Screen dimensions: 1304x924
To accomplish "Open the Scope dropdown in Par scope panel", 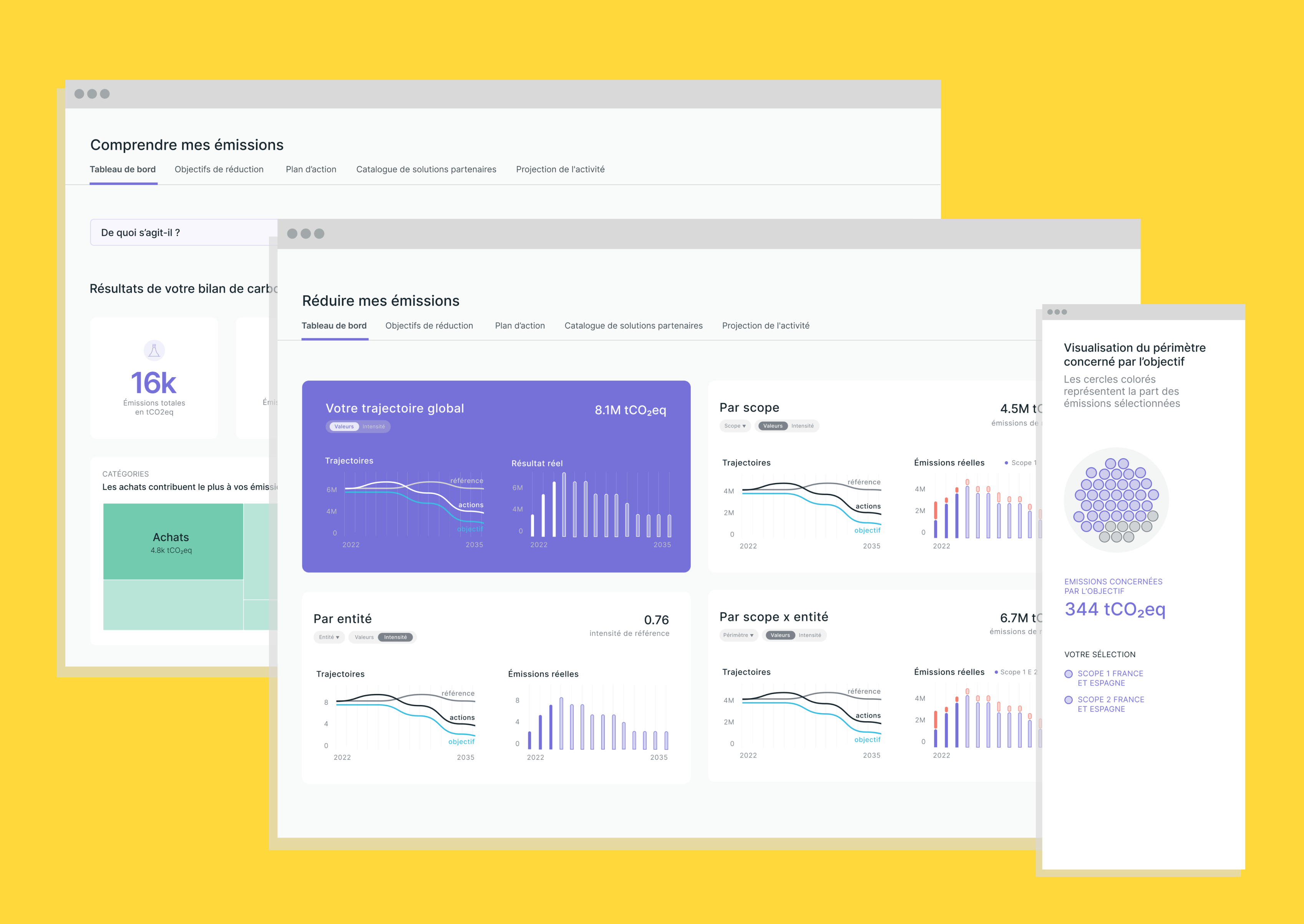I will click(x=735, y=426).
